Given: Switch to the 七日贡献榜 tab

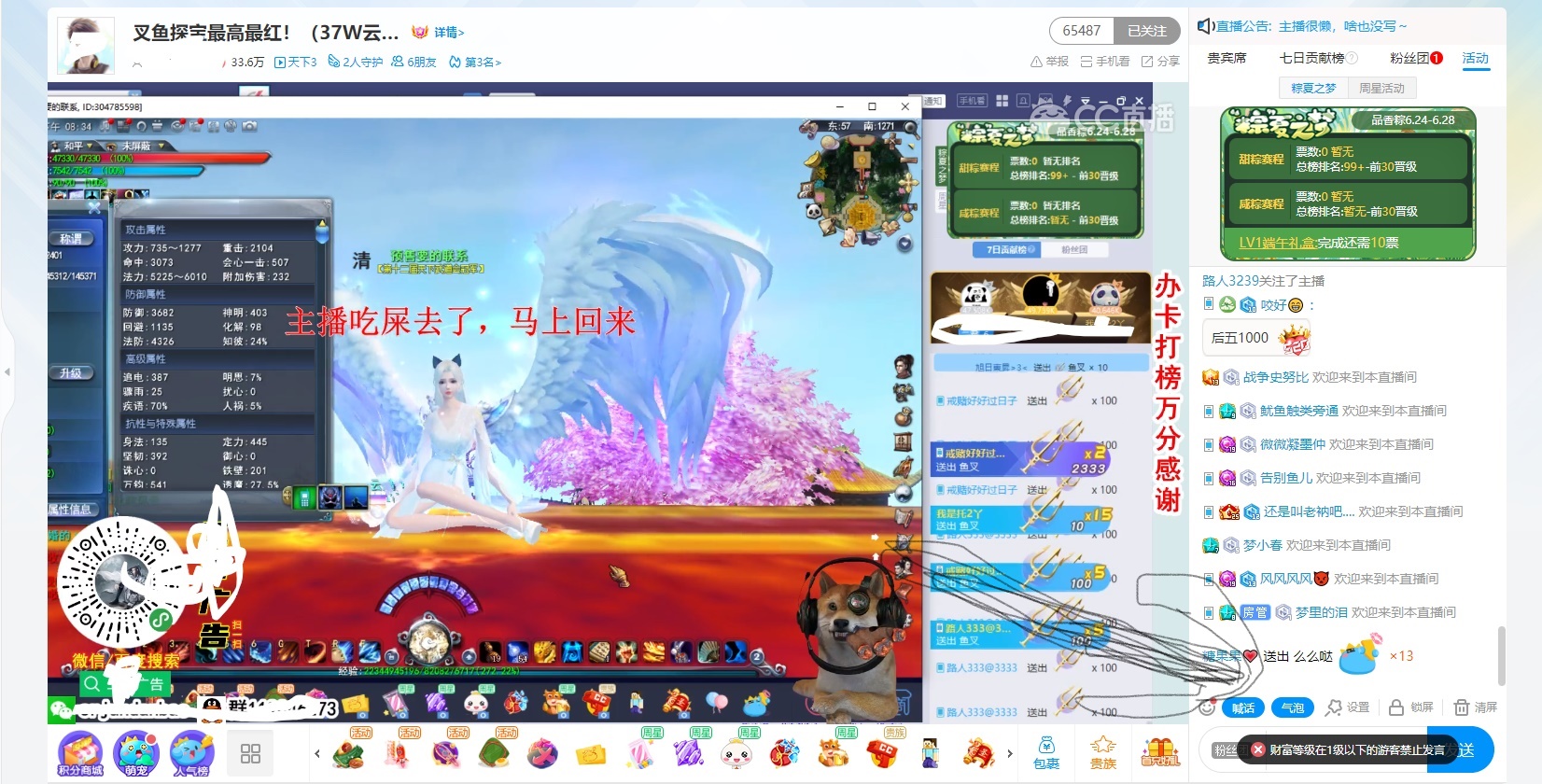Looking at the screenshot, I should [1318, 58].
